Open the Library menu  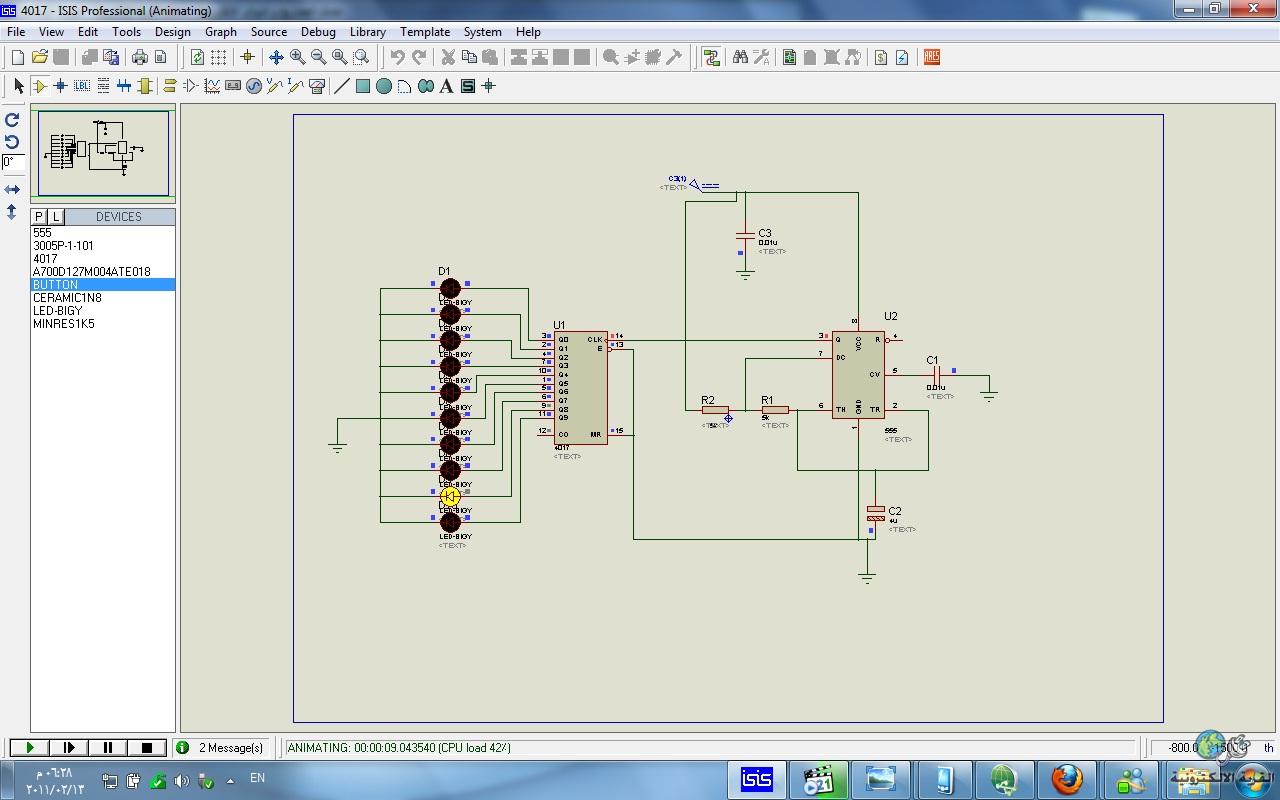pyautogui.click(x=368, y=32)
